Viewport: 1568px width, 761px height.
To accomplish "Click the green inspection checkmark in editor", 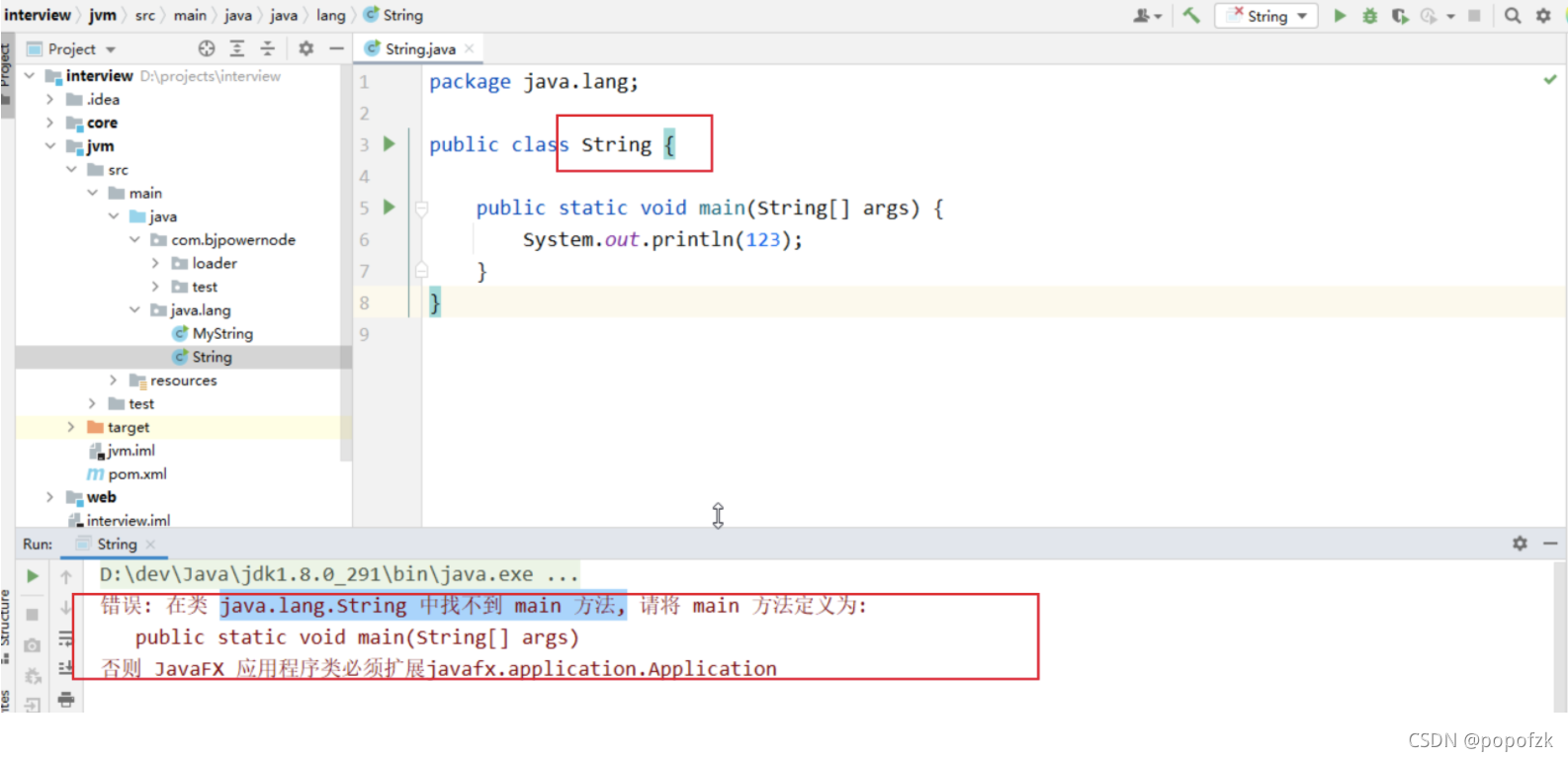I will (1549, 80).
